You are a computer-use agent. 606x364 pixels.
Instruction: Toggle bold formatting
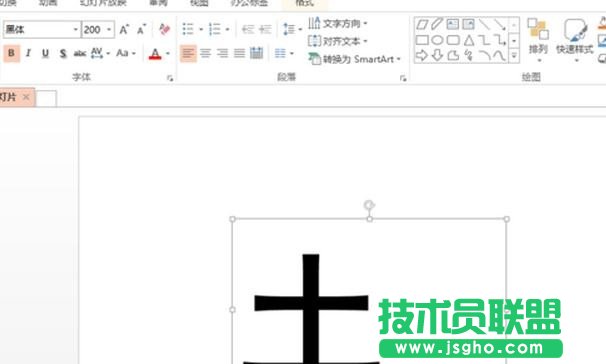click(12, 53)
